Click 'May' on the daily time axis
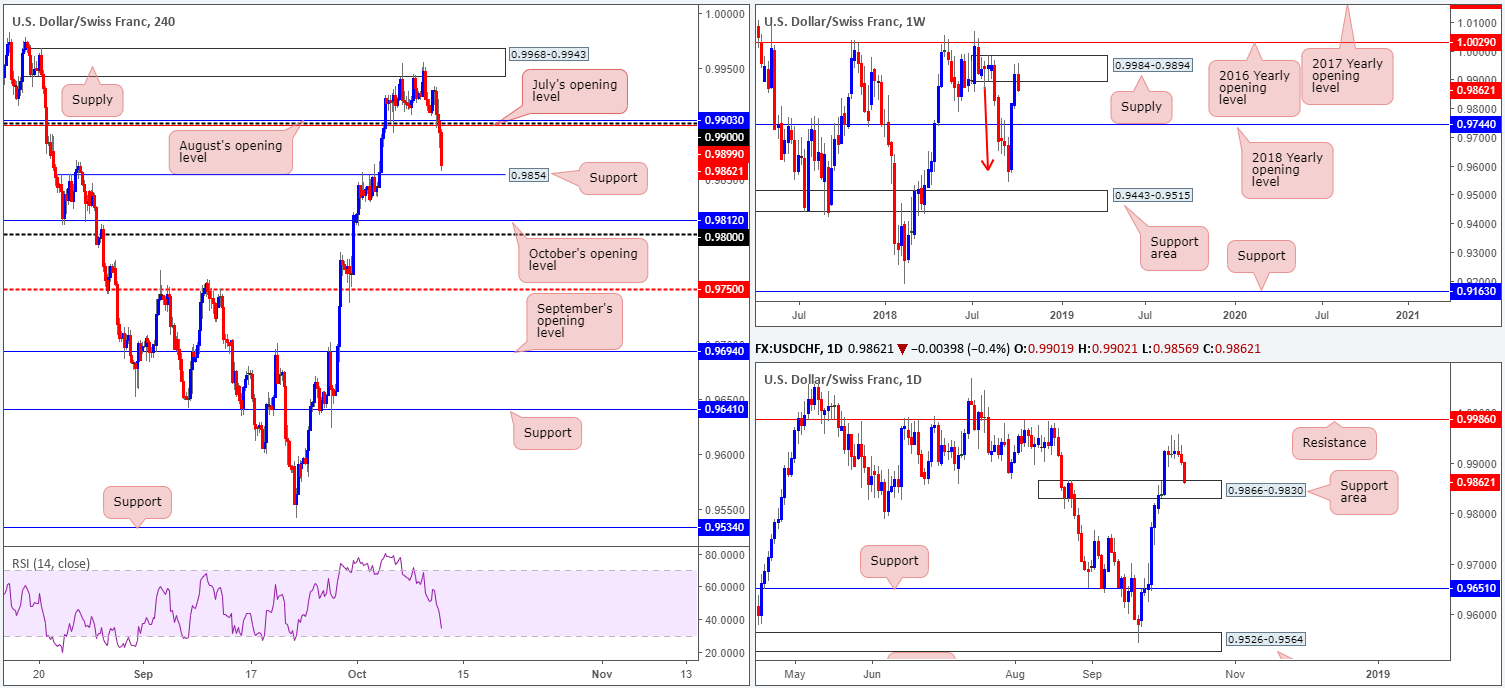The image size is (1505, 688). click(796, 674)
